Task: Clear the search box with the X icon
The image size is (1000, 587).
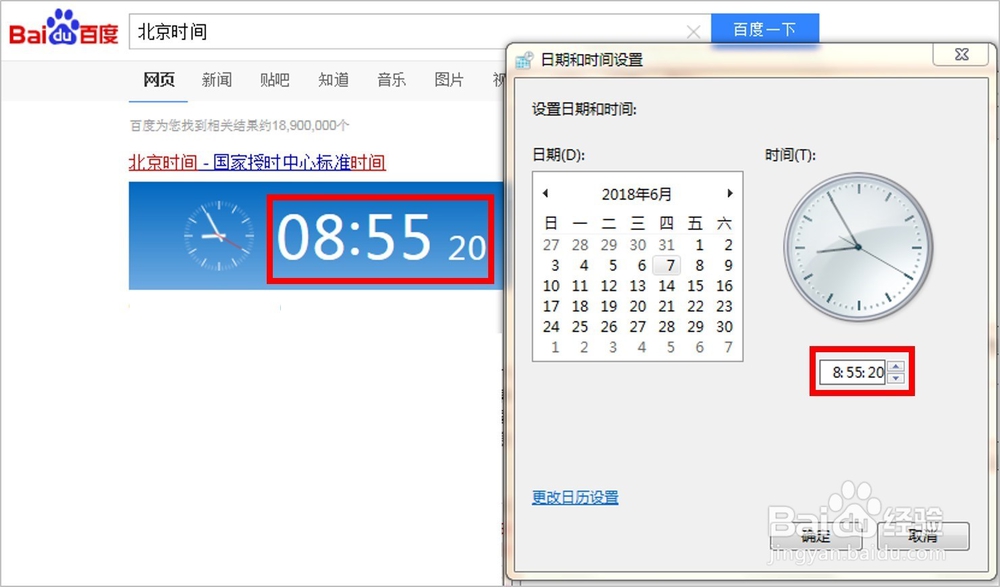Action: tap(694, 31)
